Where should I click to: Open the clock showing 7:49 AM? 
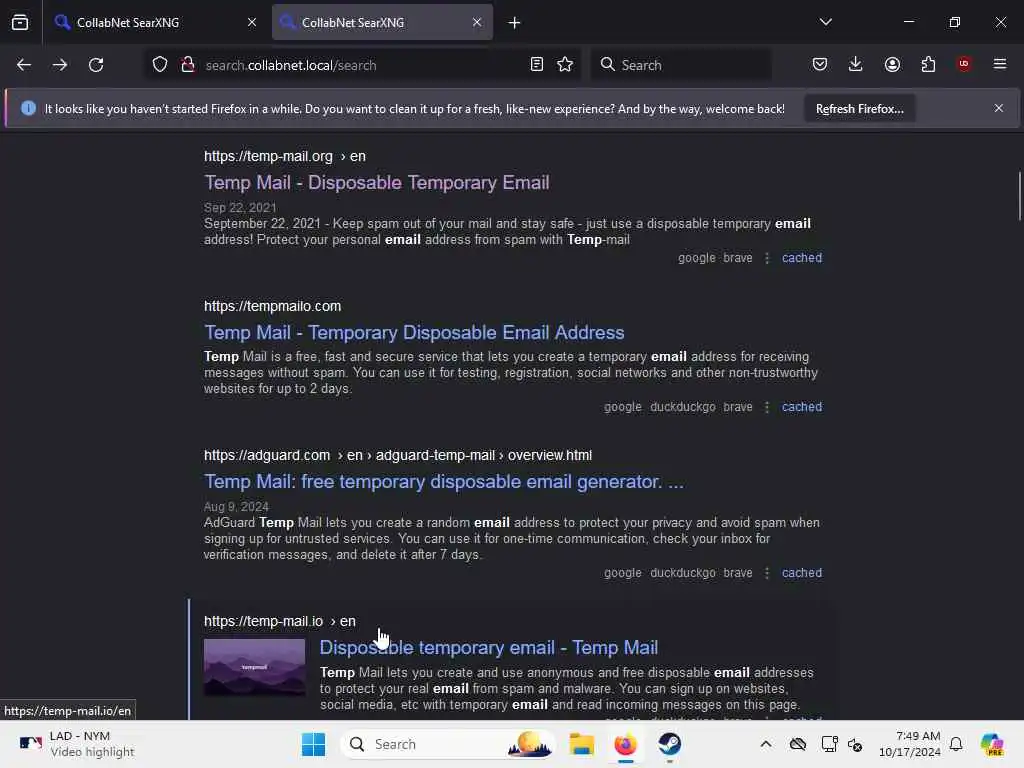[x=910, y=744]
